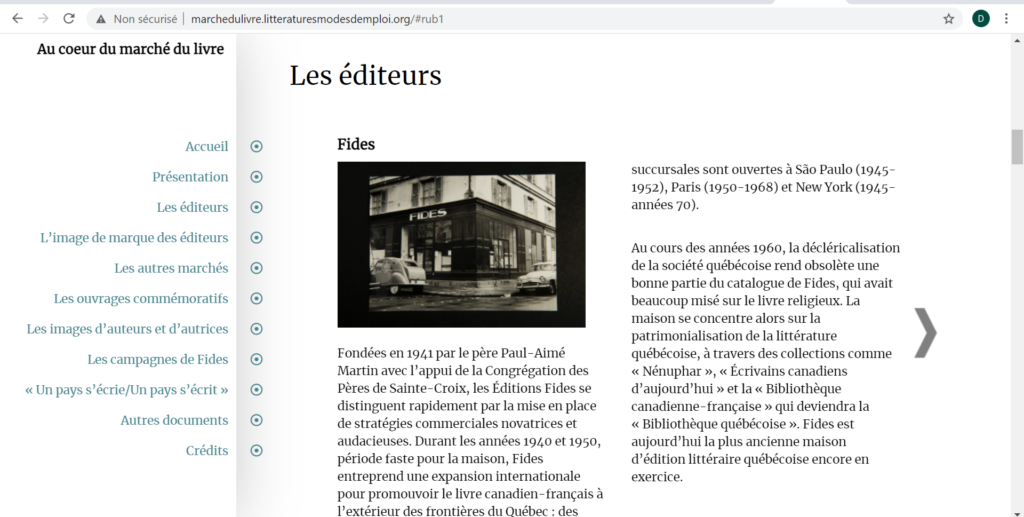This screenshot has height=517, width=1024.
Task: Click the site title 'Au coeur du marché du livre'
Action: tap(131, 49)
